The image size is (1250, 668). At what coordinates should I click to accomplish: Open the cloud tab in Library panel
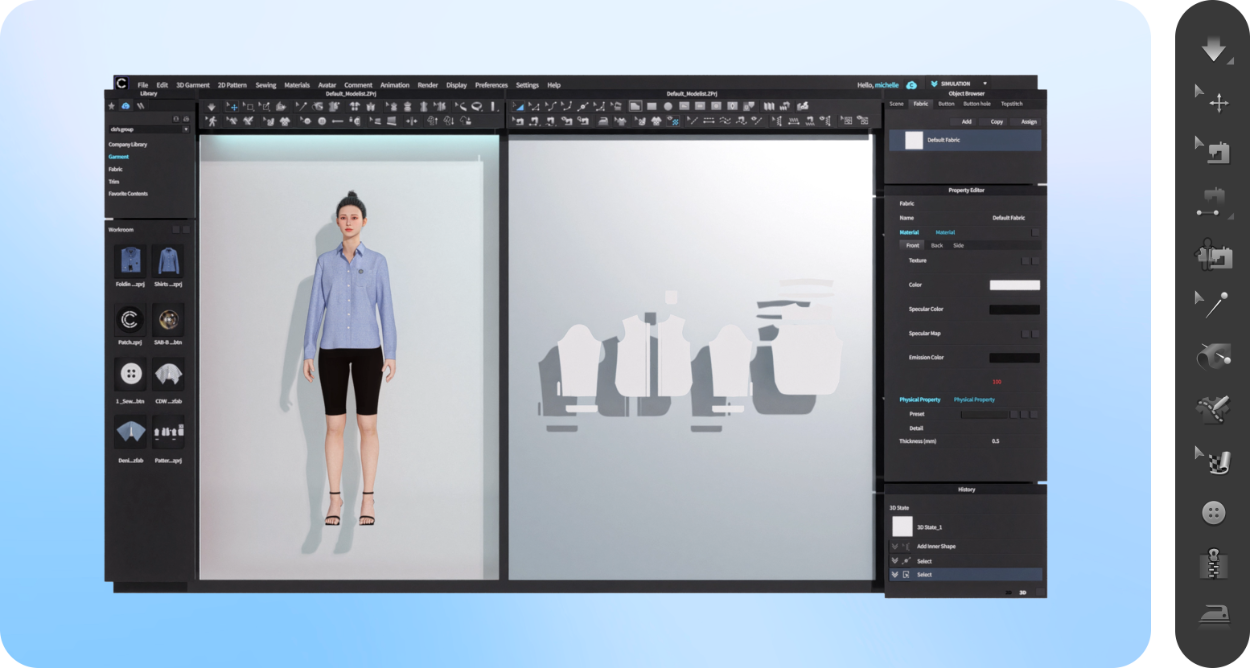coord(126,105)
